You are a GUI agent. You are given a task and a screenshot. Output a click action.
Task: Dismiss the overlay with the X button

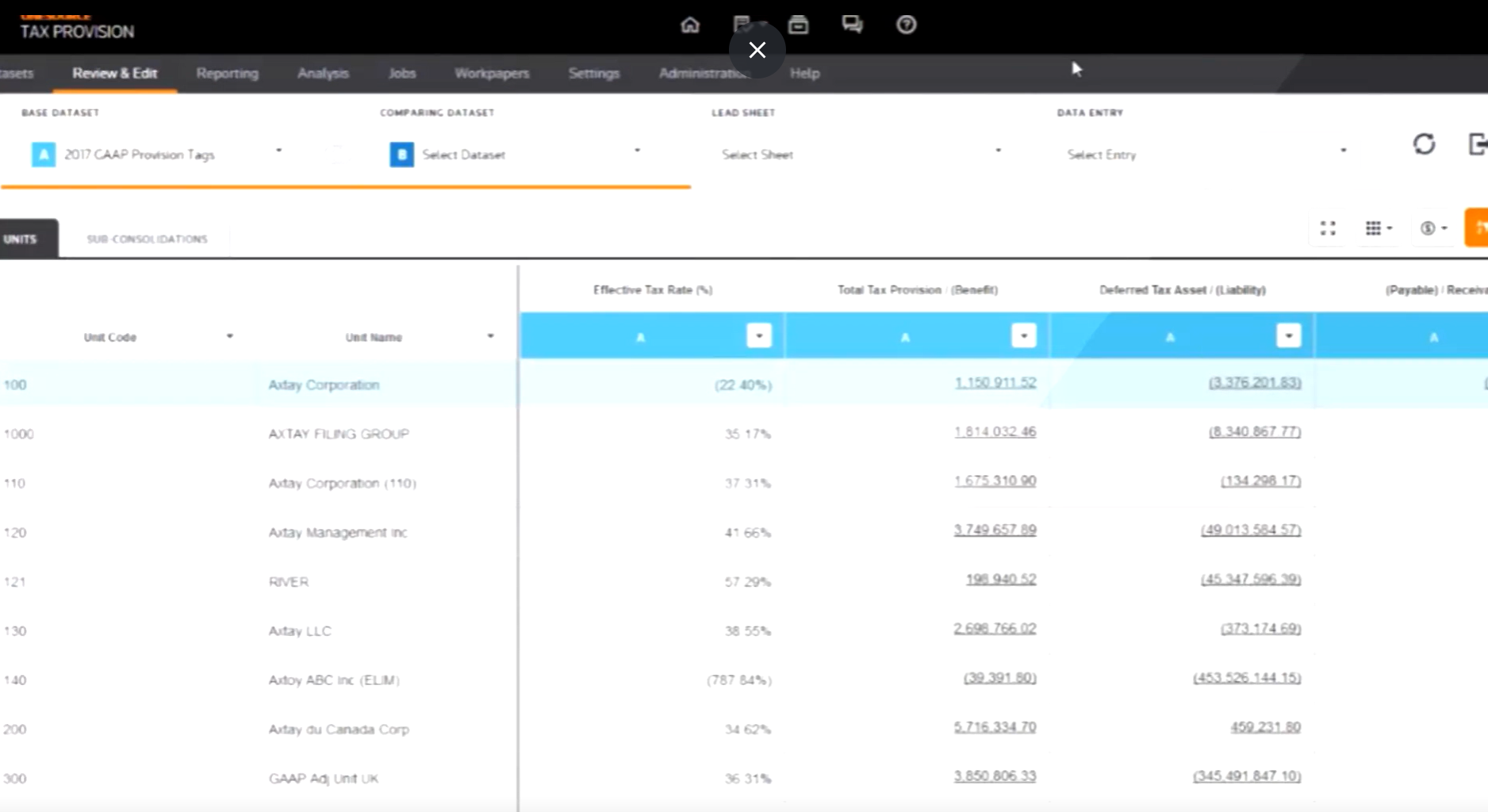point(757,50)
